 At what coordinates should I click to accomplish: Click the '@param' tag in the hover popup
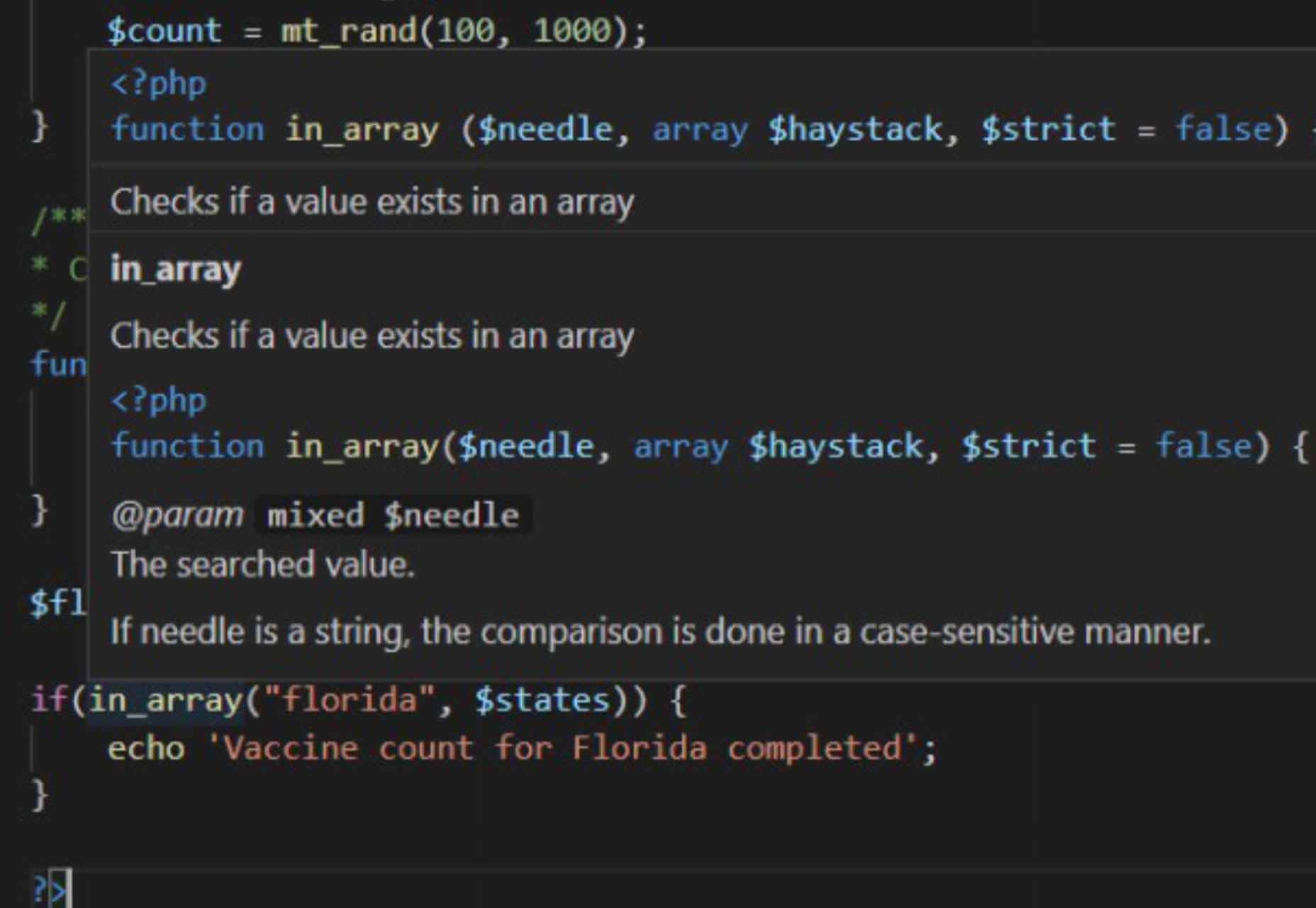tap(177, 515)
